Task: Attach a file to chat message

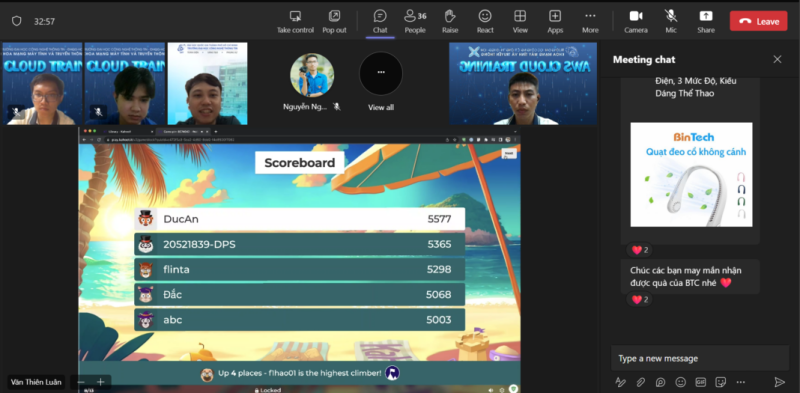Action: coord(640,382)
